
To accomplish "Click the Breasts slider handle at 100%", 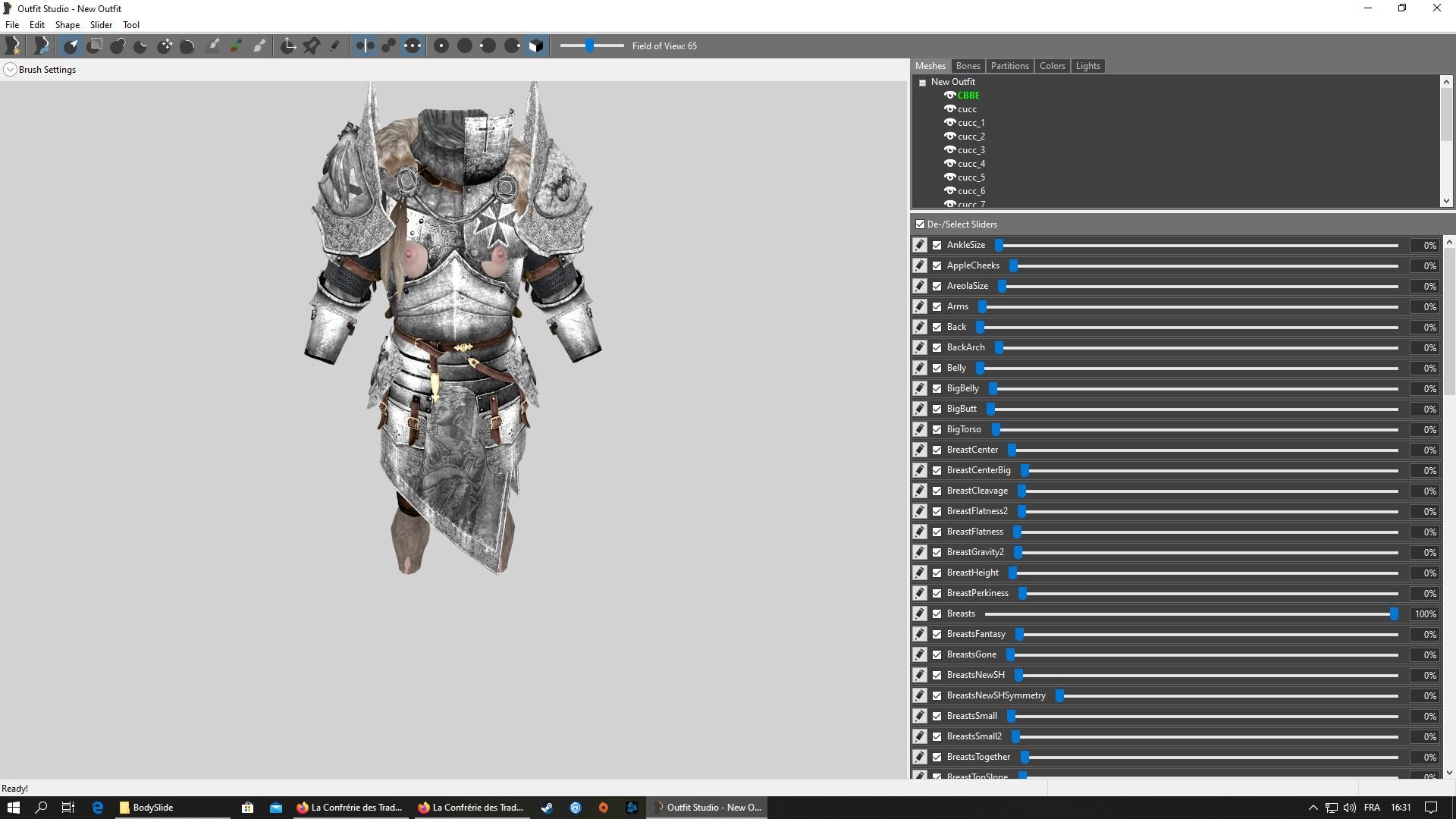I will click(x=1394, y=613).
